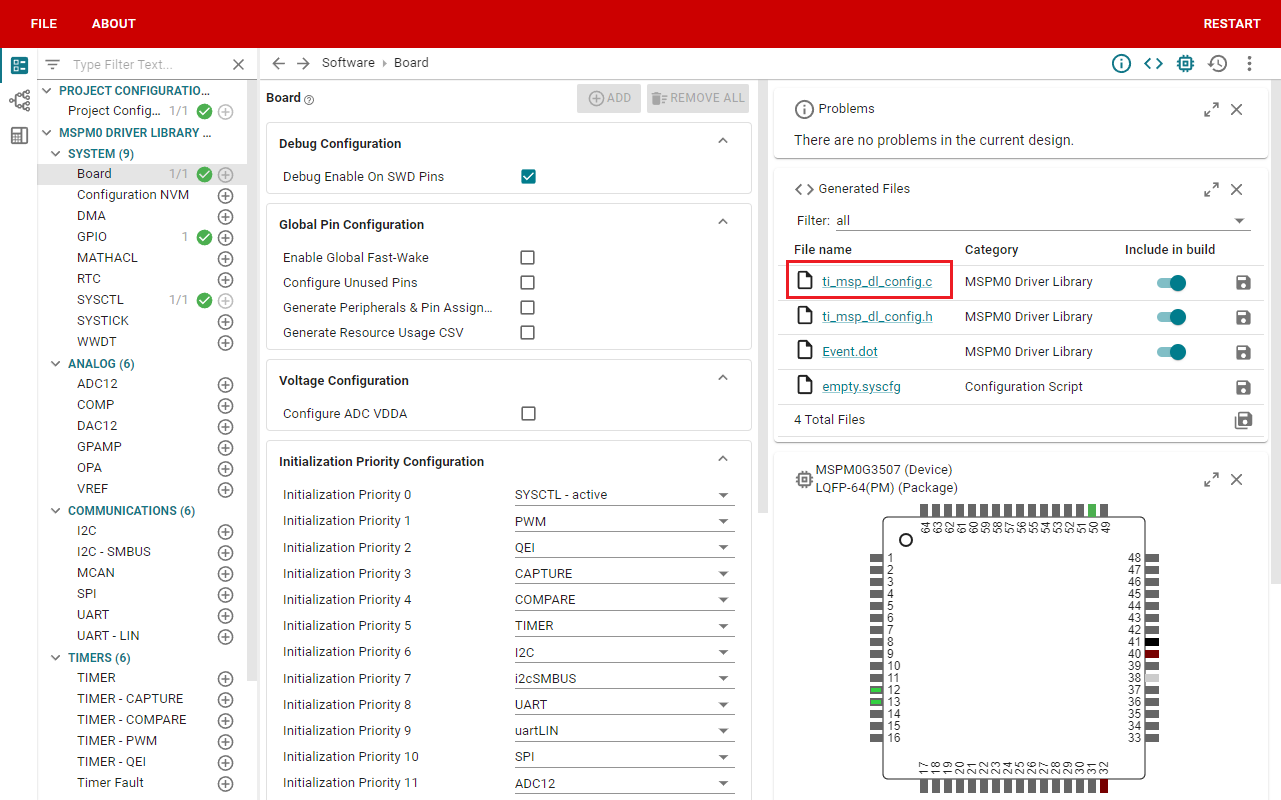Add an ADC12 instance with plus icon

(225, 384)
